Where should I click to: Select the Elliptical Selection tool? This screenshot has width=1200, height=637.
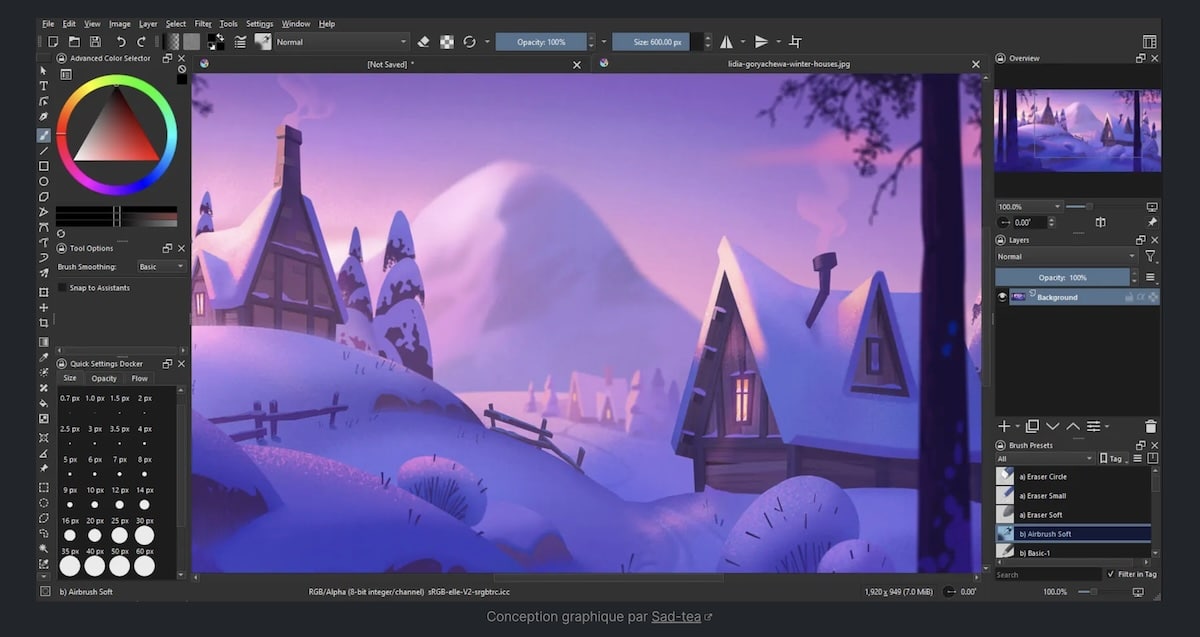coord(44,503)
